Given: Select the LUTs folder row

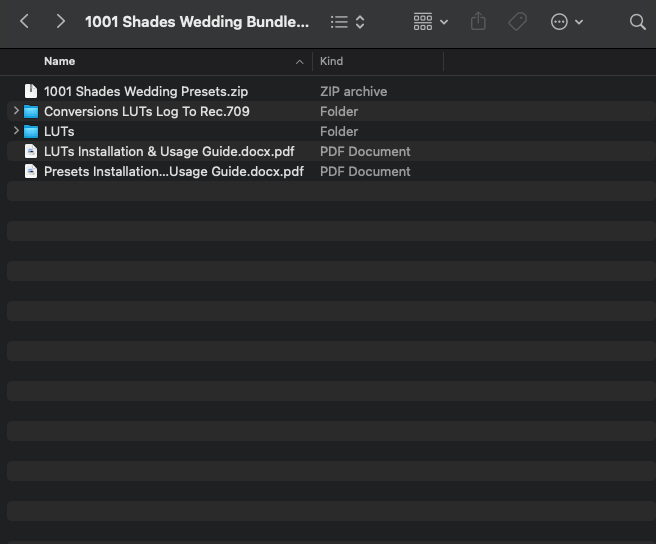Looking at the screenshot, I should [x=59, y=131].
